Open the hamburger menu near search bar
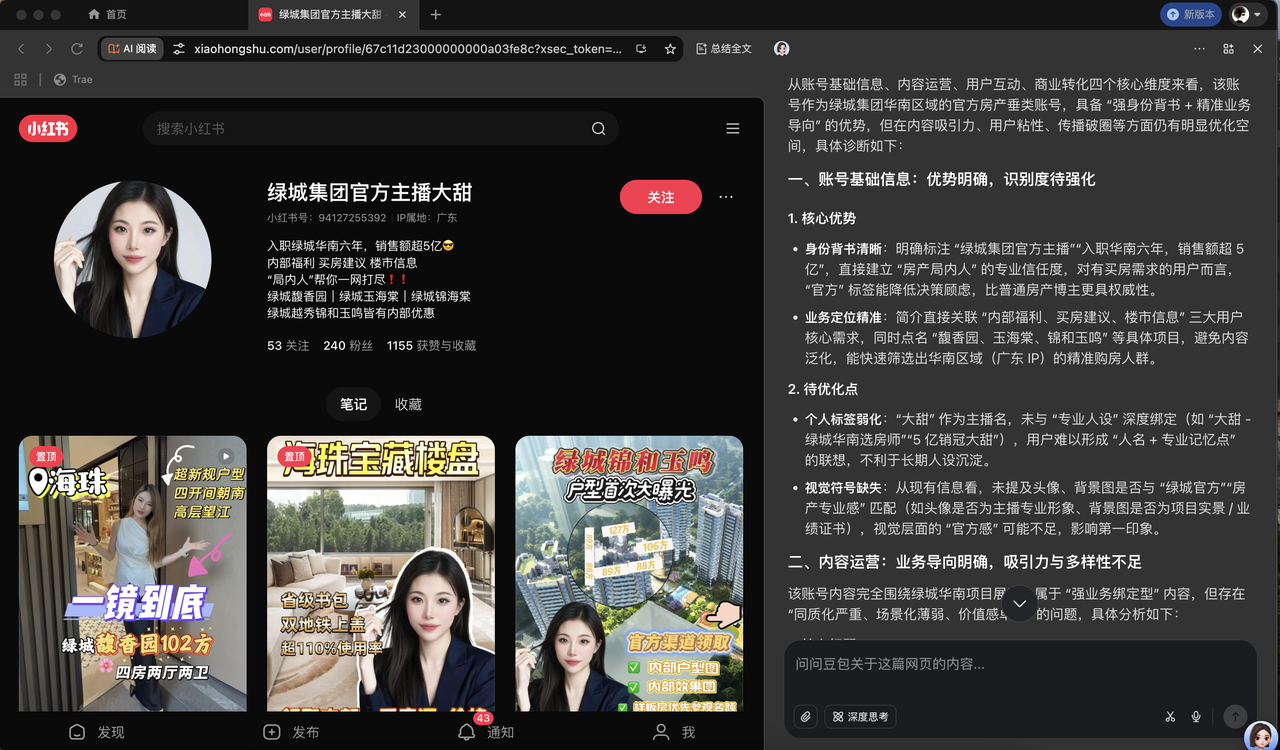Viewport: 1280px width, 750px height. coord(733,128)
